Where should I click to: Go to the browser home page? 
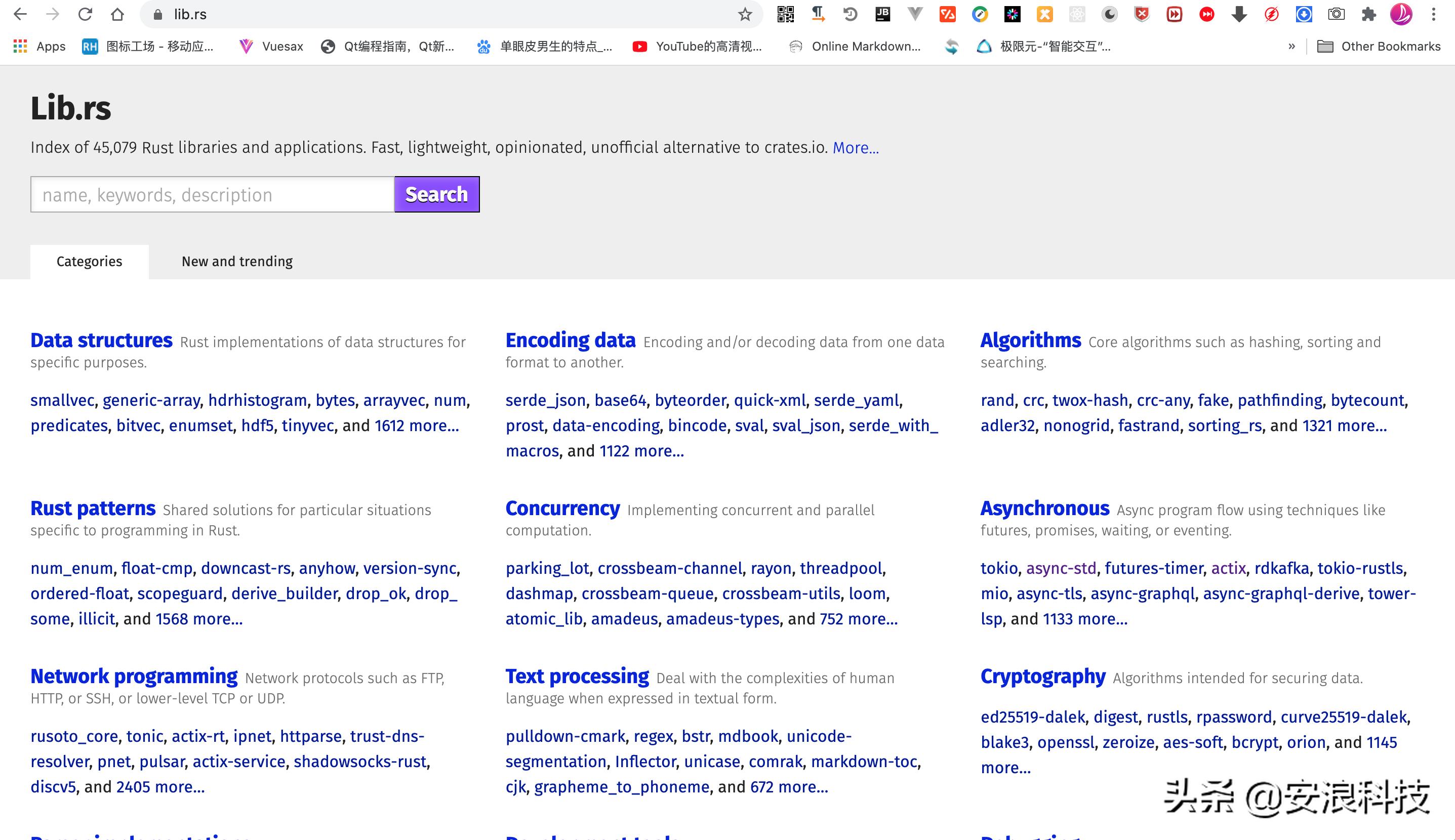(x=118, y=15)
